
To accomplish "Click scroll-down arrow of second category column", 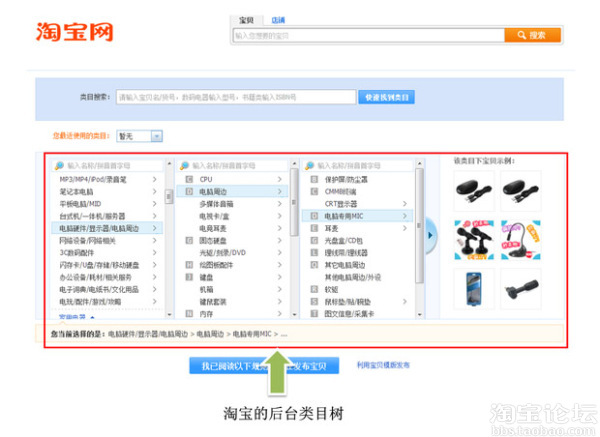I will [294, 315].
